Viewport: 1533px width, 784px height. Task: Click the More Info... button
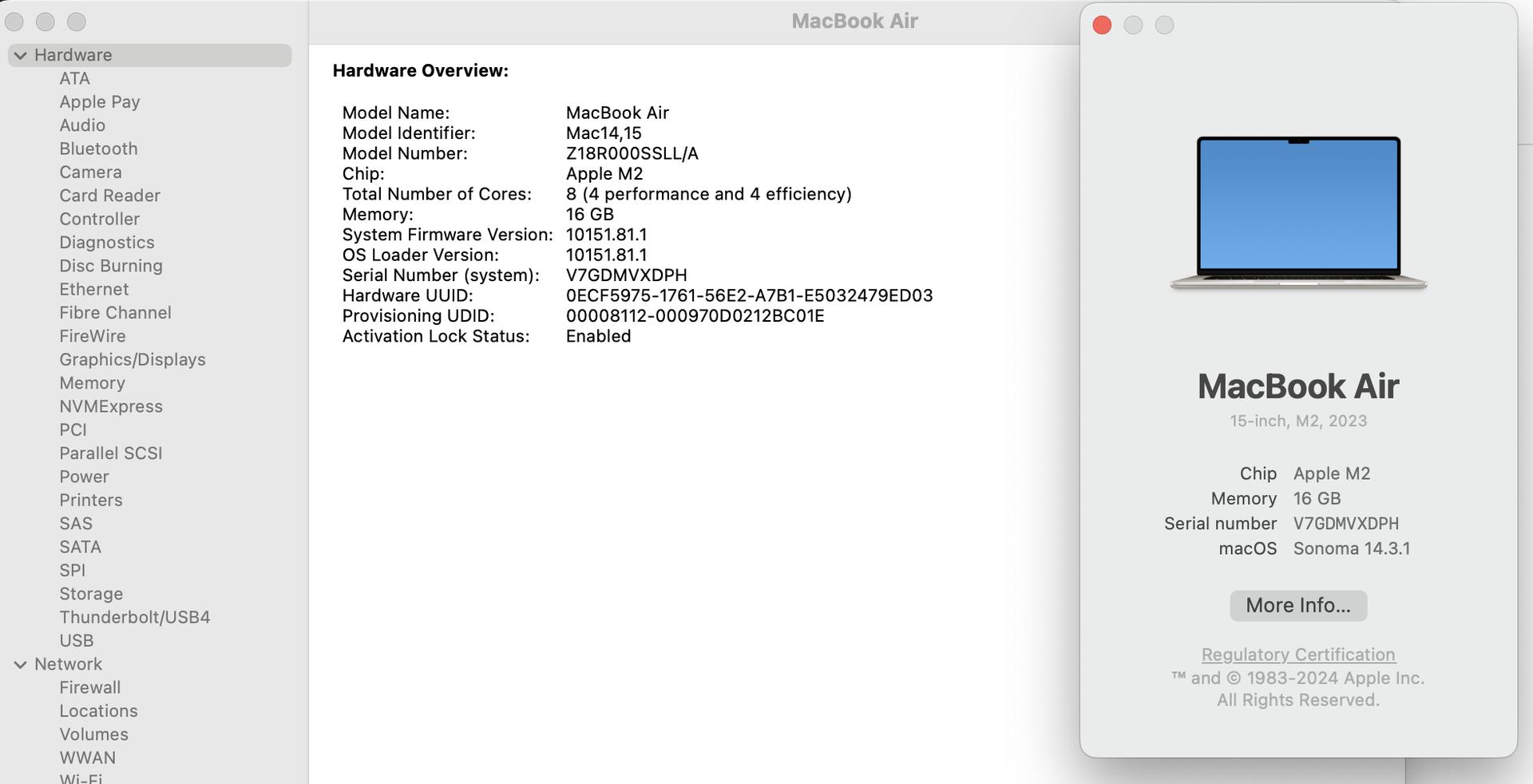1298,606
